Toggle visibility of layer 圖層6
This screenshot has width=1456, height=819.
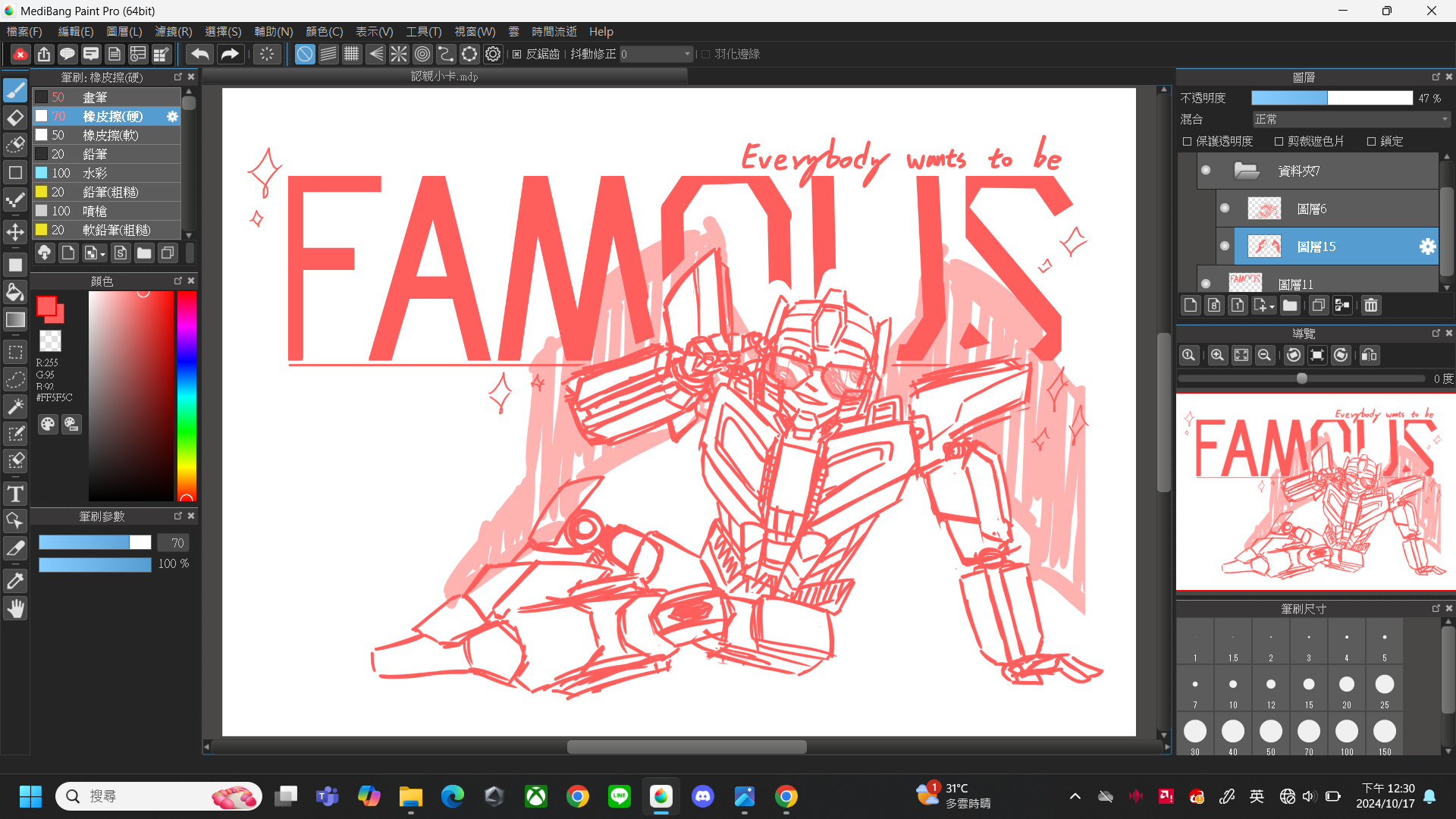tap(1225, 209)
